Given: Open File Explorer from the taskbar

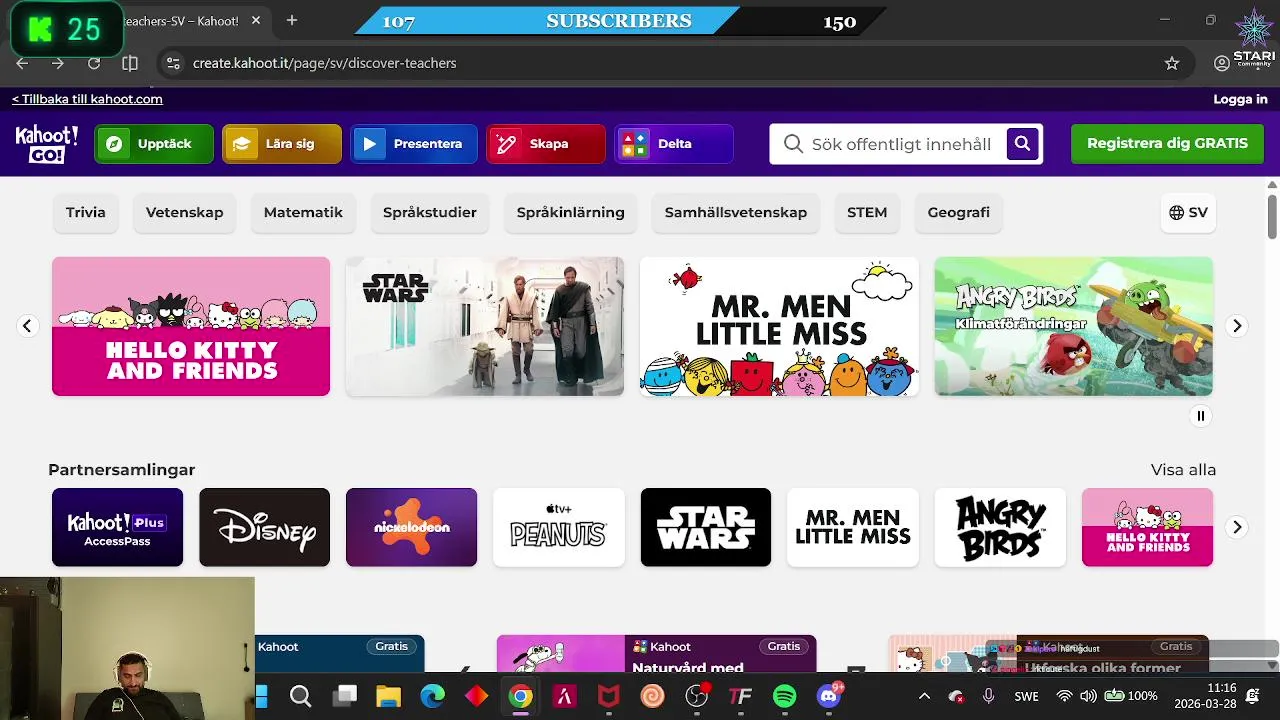Looking at the screenshot, I should [x=388, y=696].
